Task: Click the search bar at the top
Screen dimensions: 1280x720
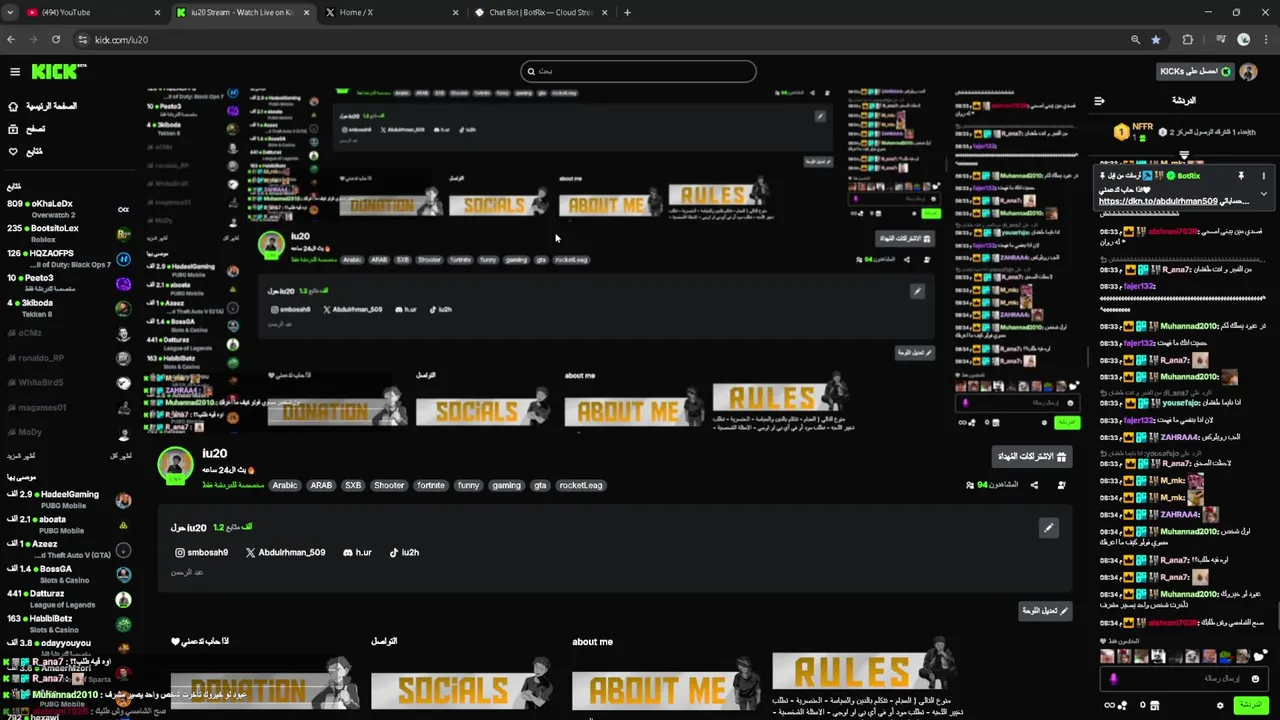Action: click(x=638, y=71)
